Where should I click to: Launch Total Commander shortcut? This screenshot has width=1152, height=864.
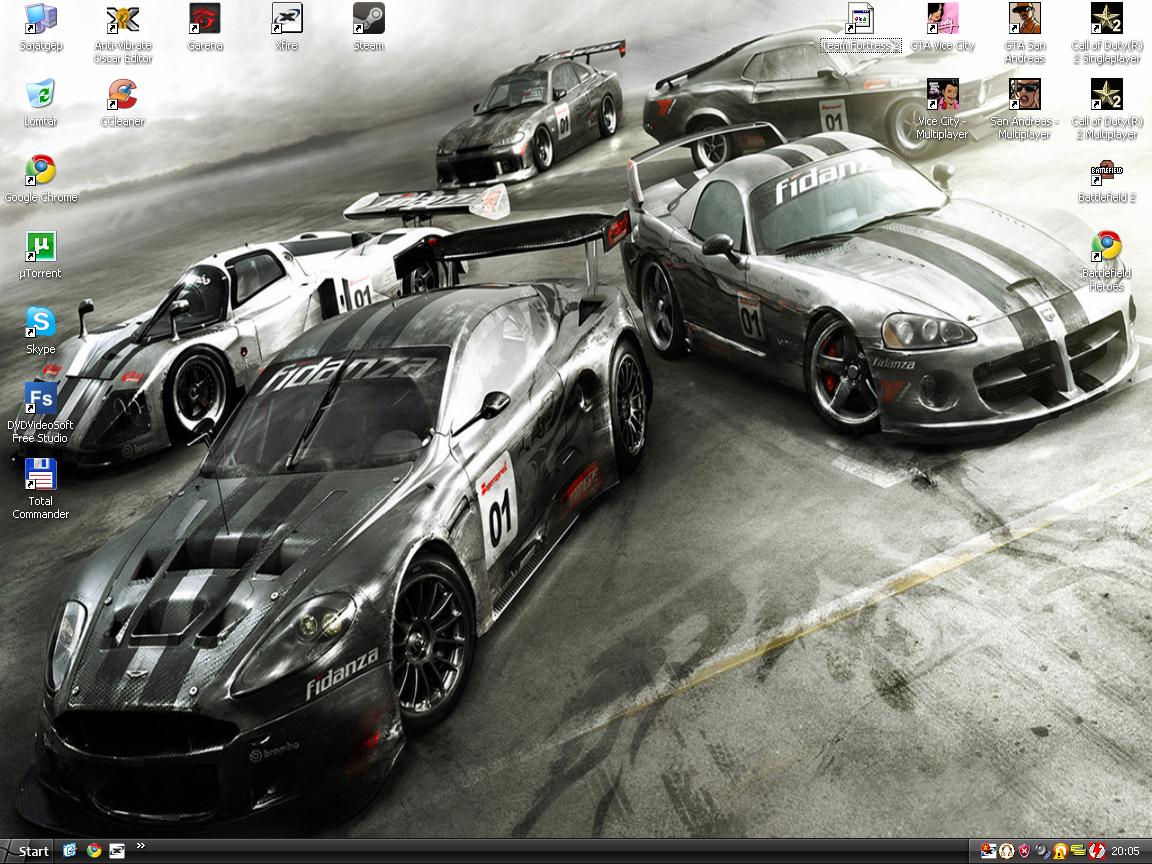point(40,488)
